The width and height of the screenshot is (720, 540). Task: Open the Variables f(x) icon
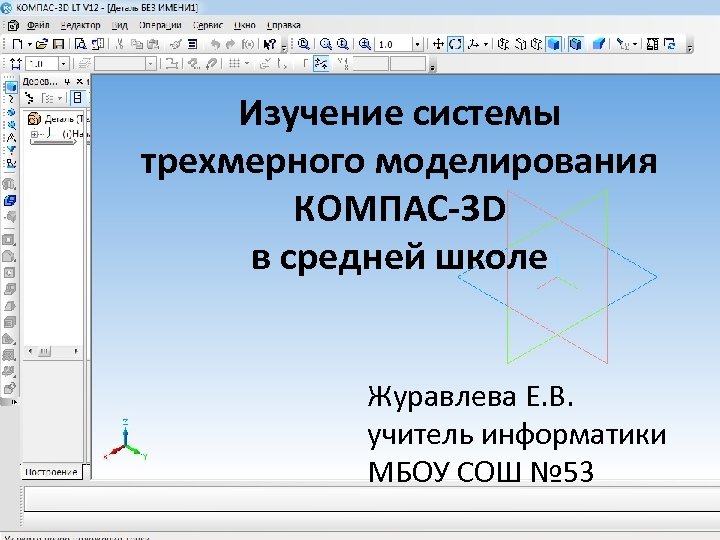click(248, 44)
